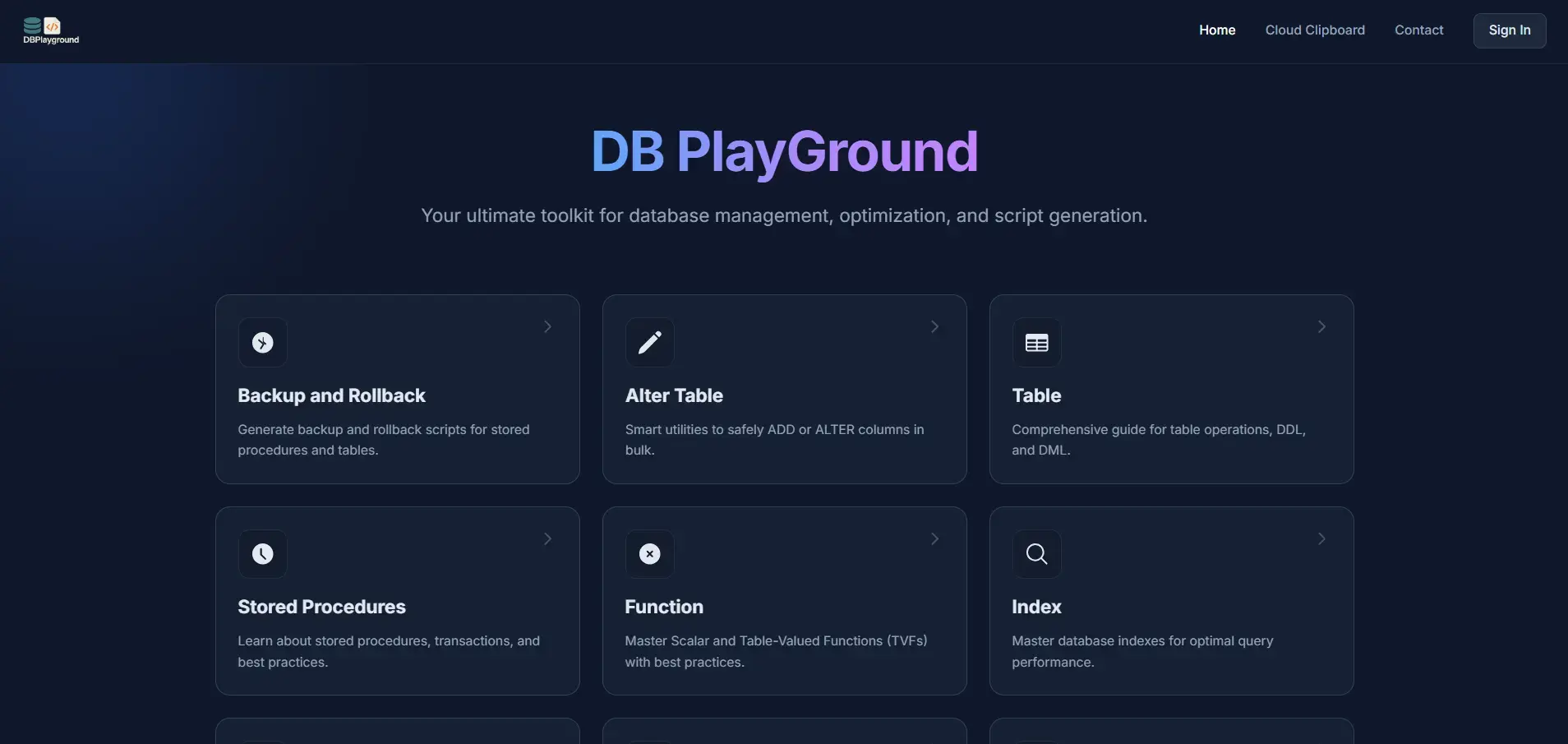Image resolution: width=1568 pixels, height=744 pixels.
Task: Open Backup and Rollback via its chevron arrow
Action: (547, 326)
